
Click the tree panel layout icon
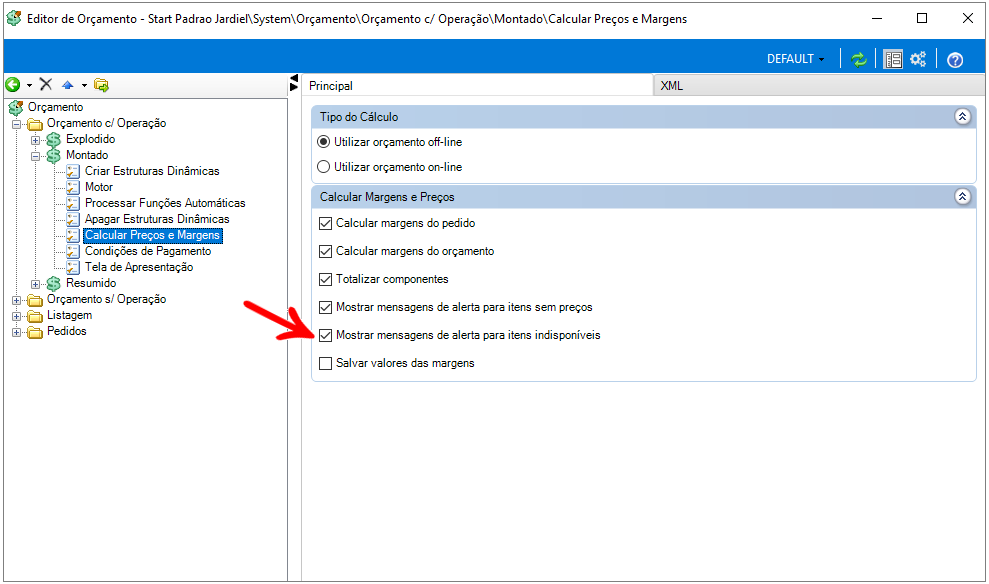(893, 59)
